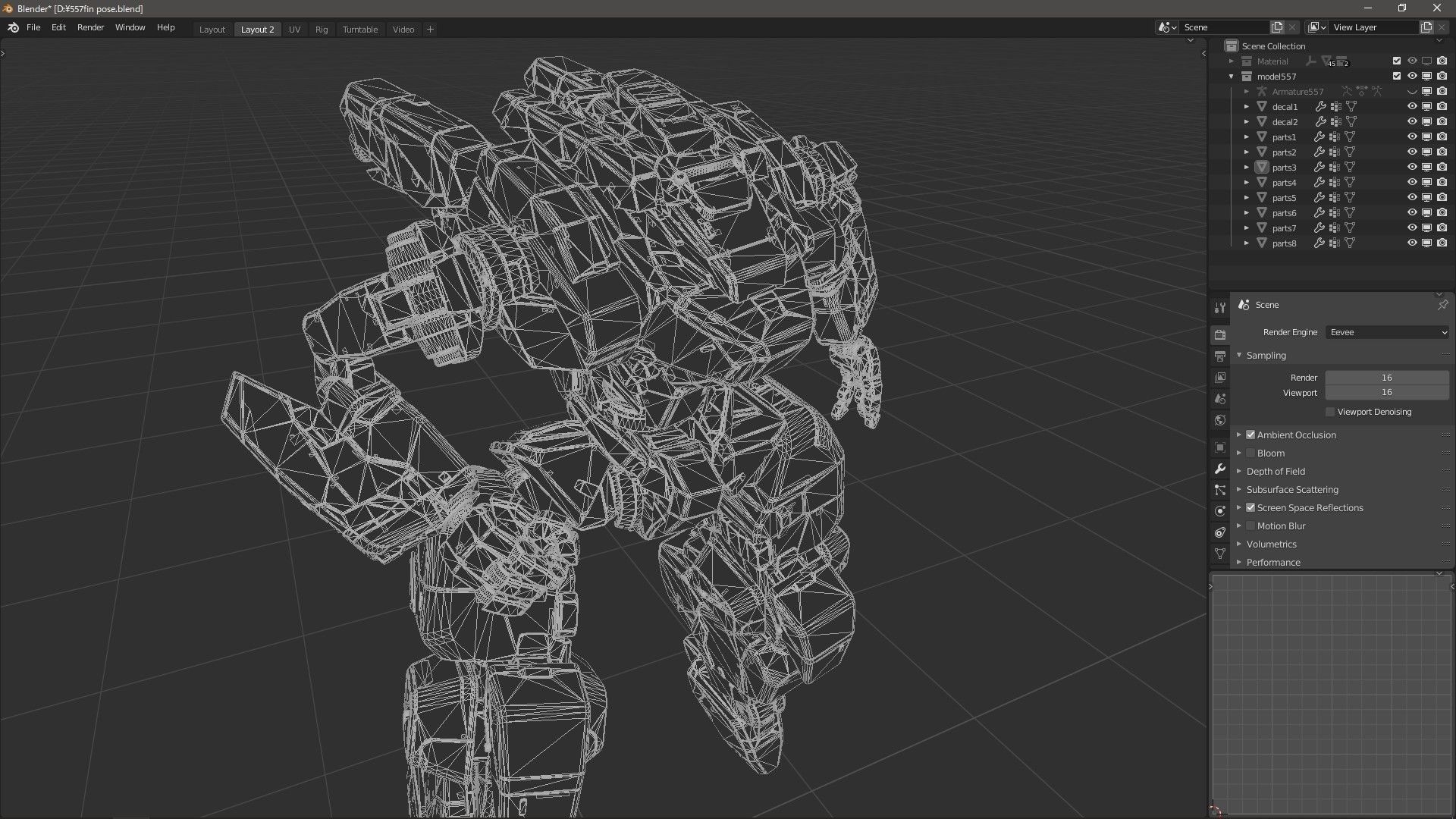Click the Armature557 armature icon
Screen dimensions: 1456x819
(x=1262, y=92)
